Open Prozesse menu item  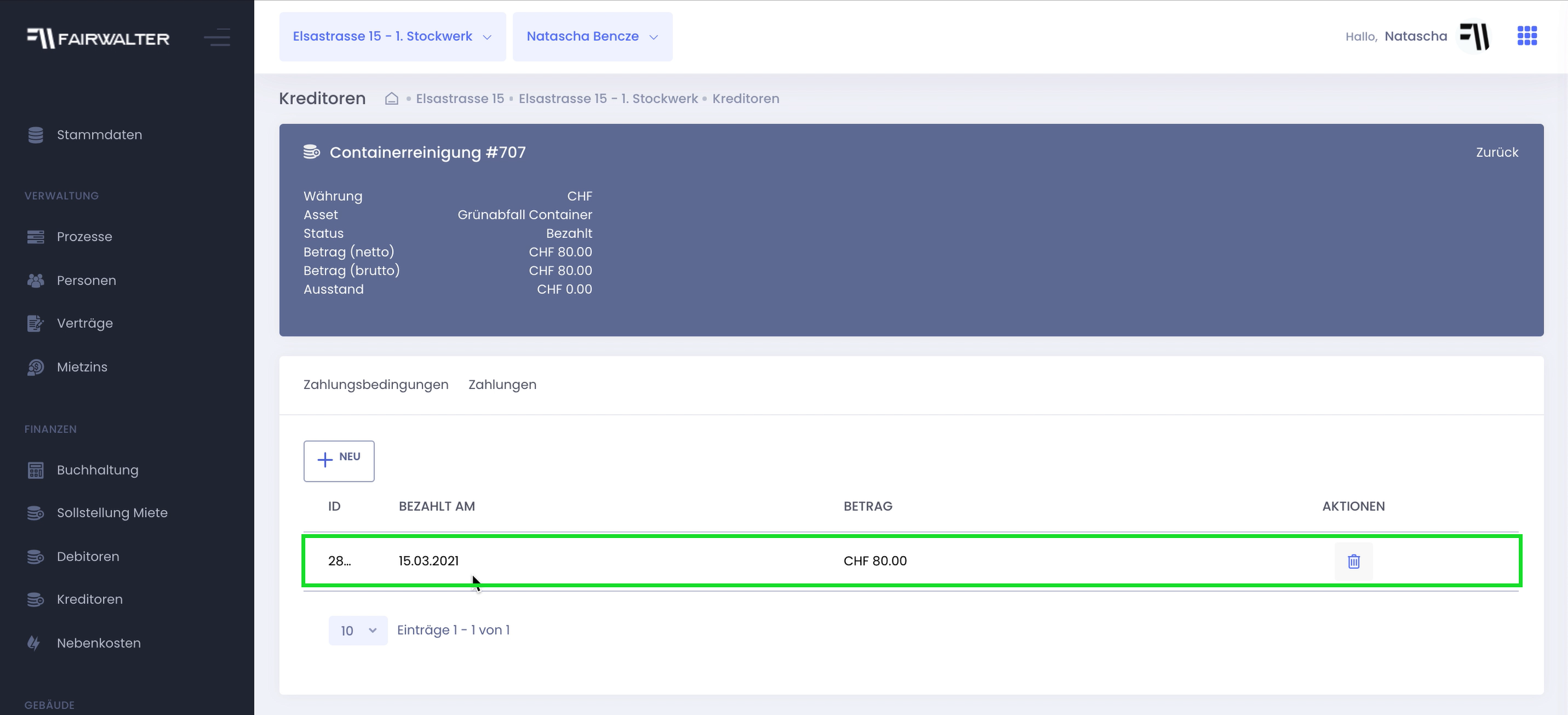[84, 237]
